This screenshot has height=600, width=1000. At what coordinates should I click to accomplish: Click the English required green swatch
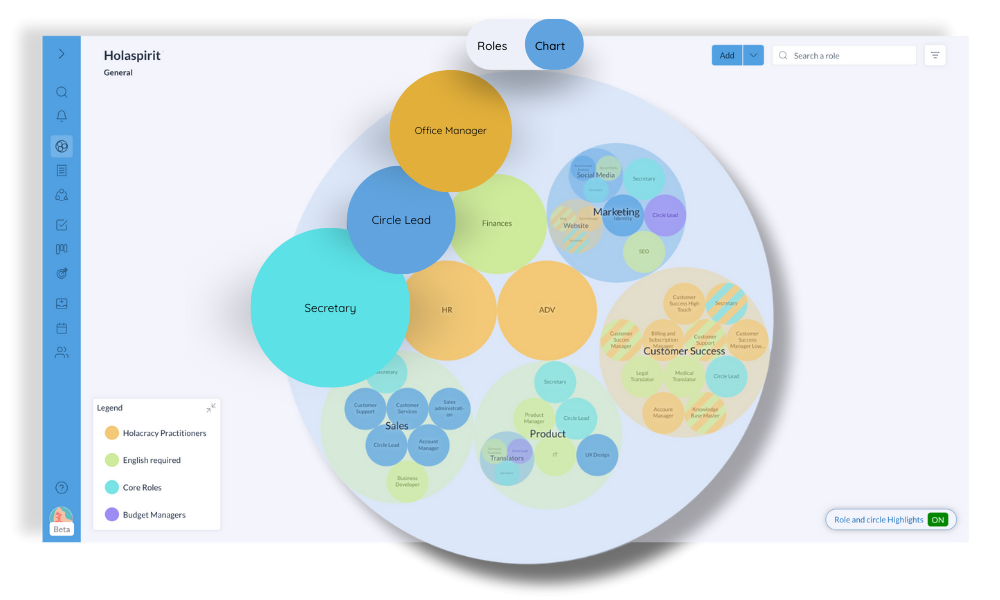pos(112,460)
